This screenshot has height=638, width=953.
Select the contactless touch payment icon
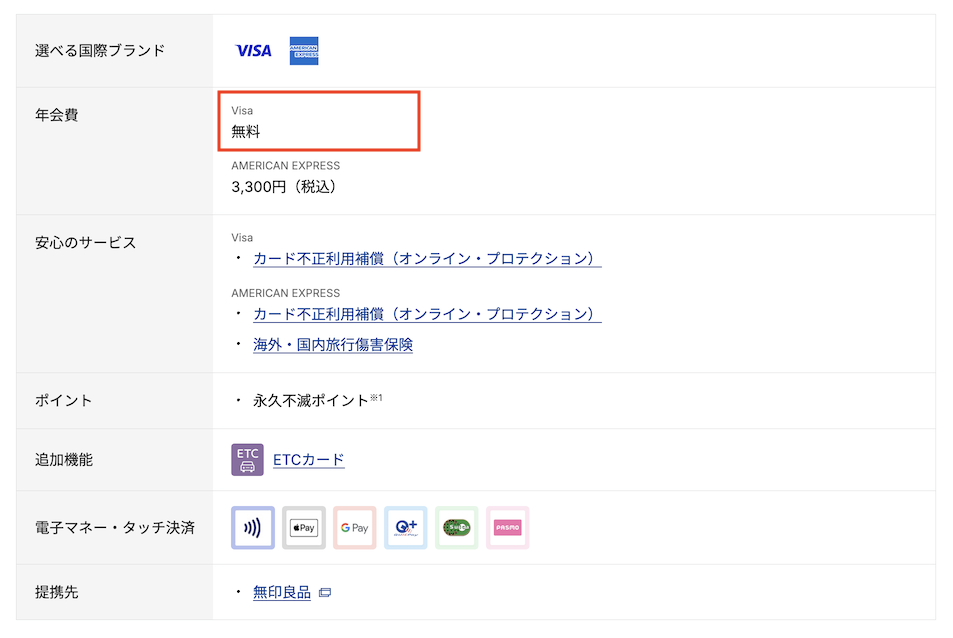[x=252, y=527]
